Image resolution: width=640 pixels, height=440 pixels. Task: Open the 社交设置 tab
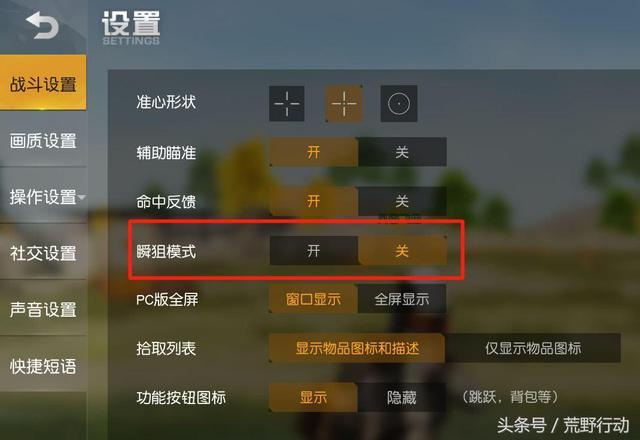[43, 253]
